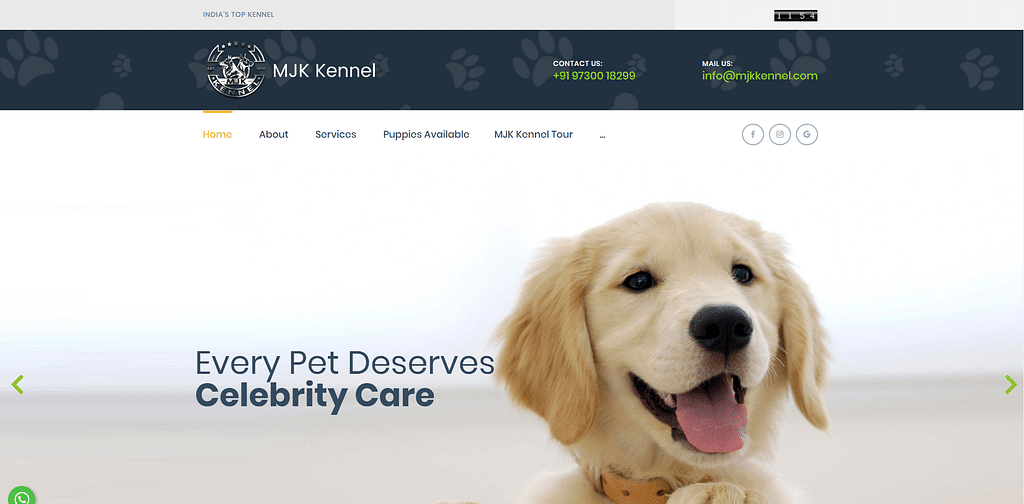Go to previous slide with left arrow
This screenshot has width=1024, height=504.
click(18, 385)
